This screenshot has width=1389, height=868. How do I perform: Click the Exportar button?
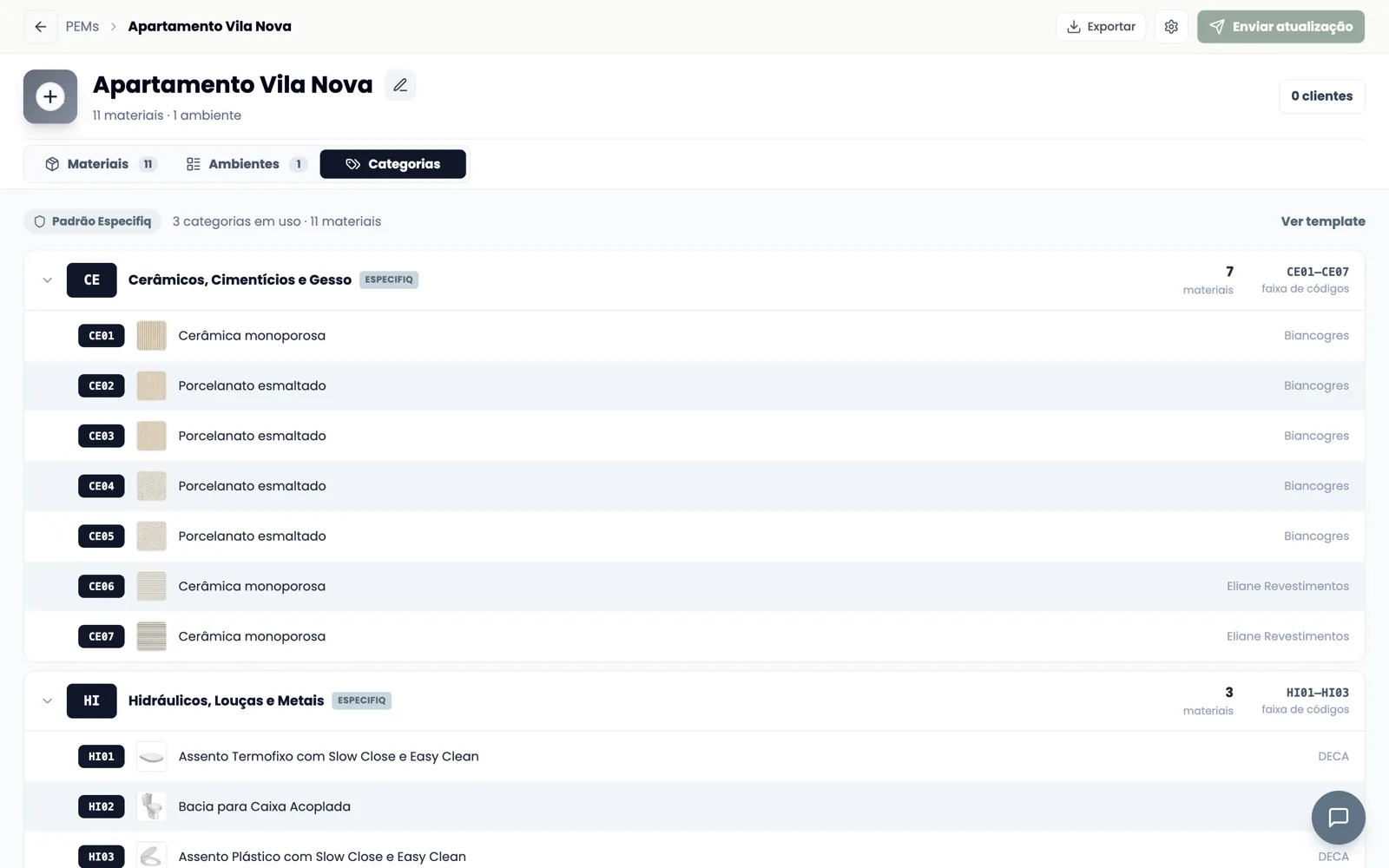pos(1101,27)
